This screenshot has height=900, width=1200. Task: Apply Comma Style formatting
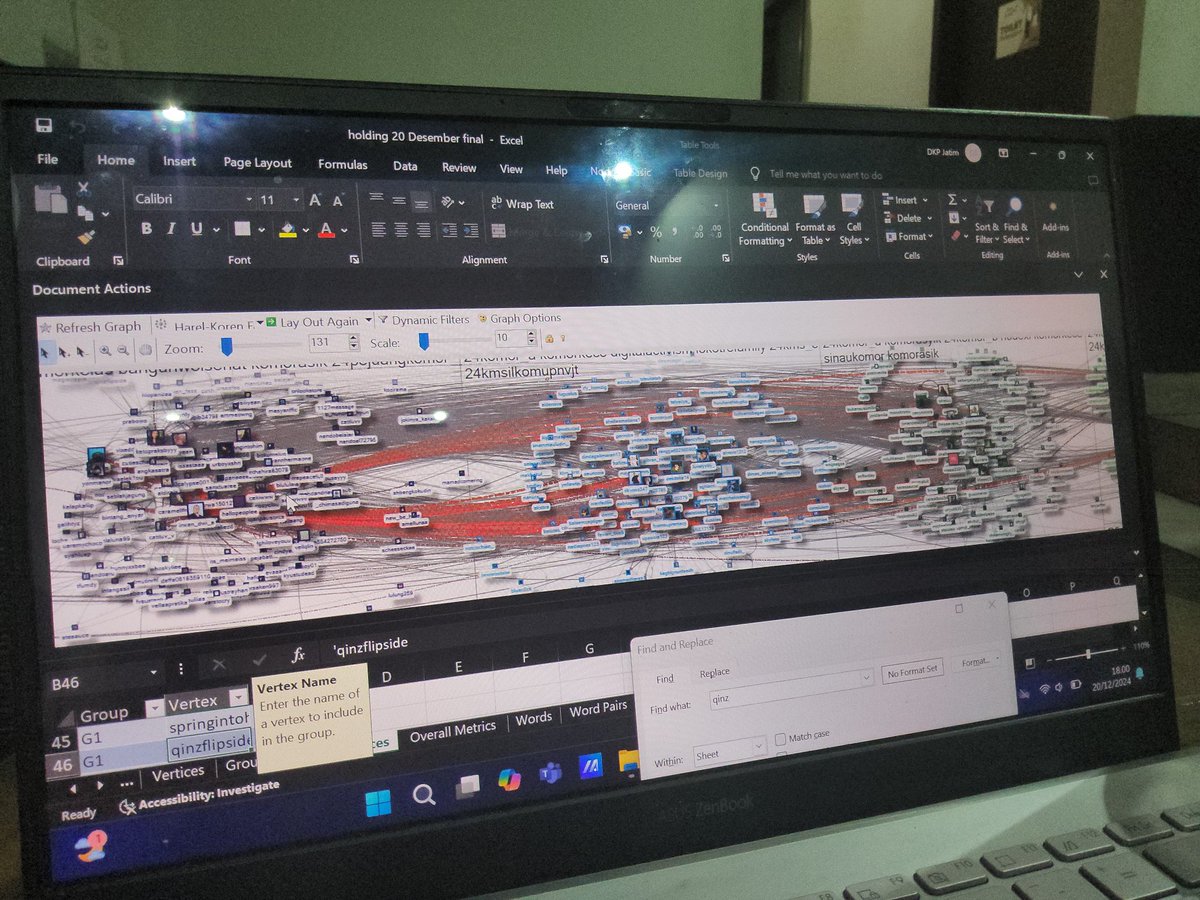675,232
